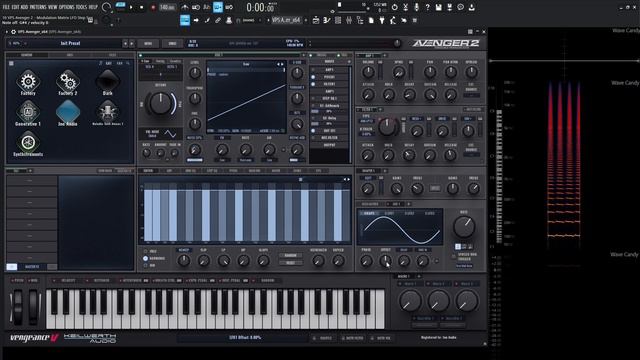Select the OUTPUT entry in route list

329,145
